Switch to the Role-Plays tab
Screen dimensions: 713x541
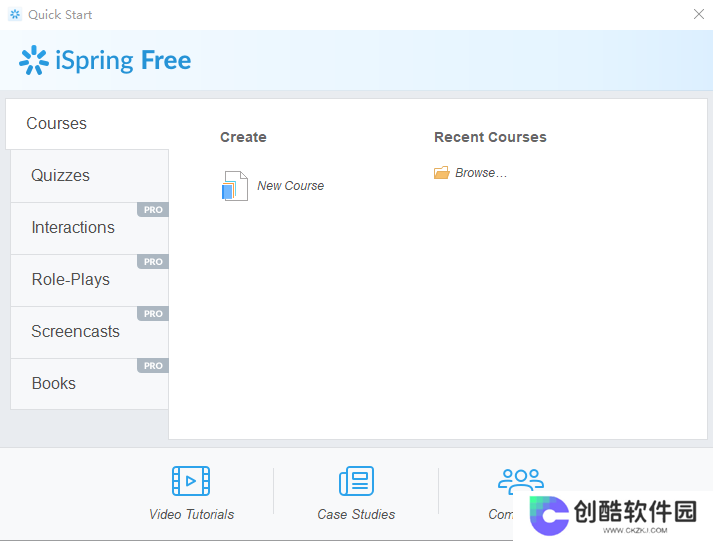90,280
